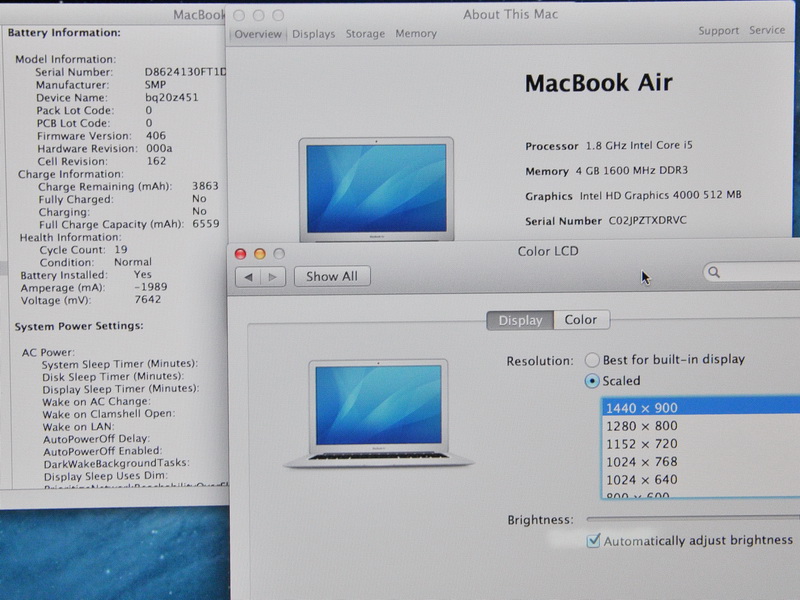The width and height of the screenshot is (800, 600).
Task: Click the AutoPowerOff Delay row
Action: coord(96,439)
